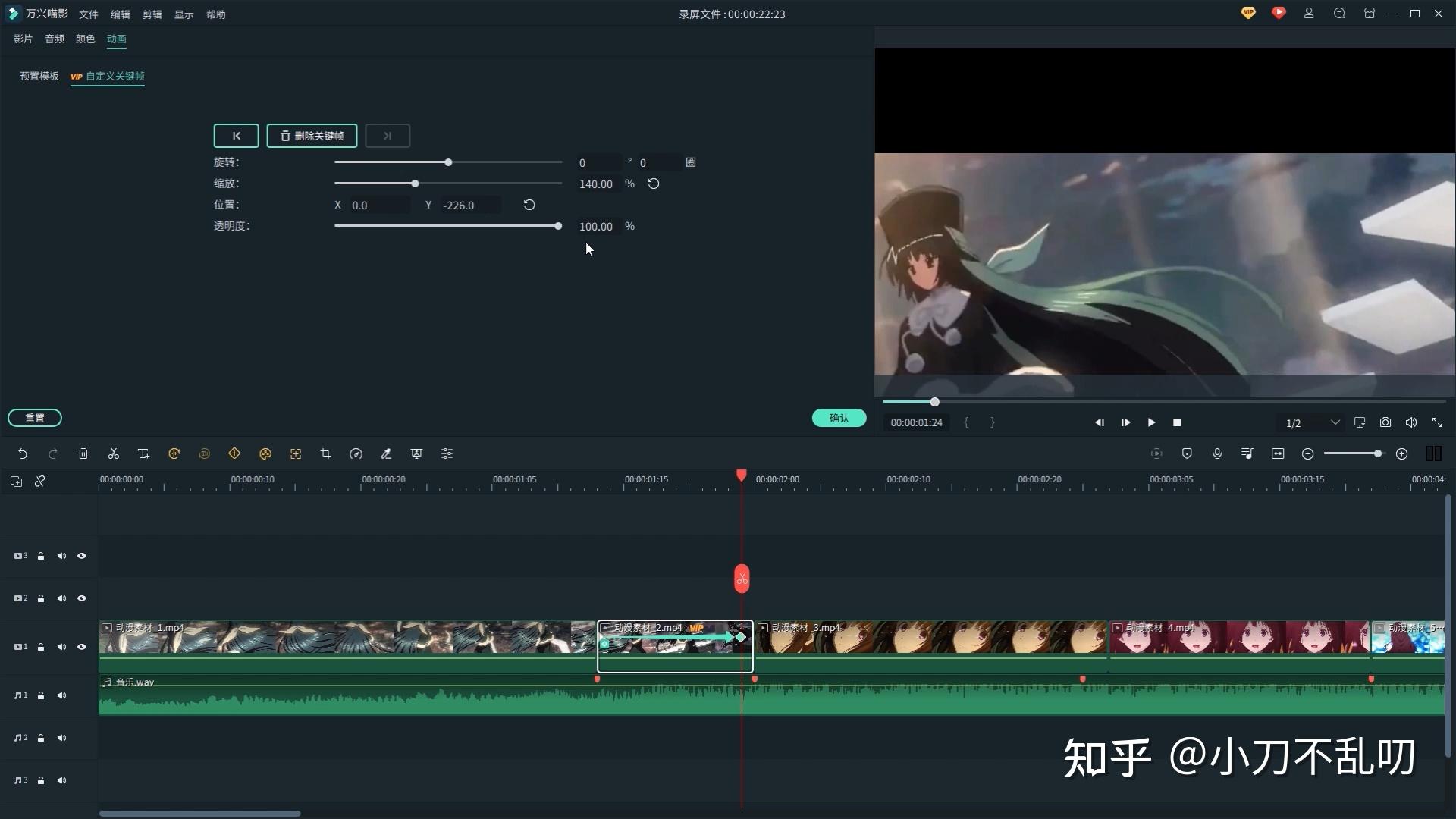1456x819 pixels.
Task: Click the 音乐.wav audio clip
Action: tap(771, 695)
